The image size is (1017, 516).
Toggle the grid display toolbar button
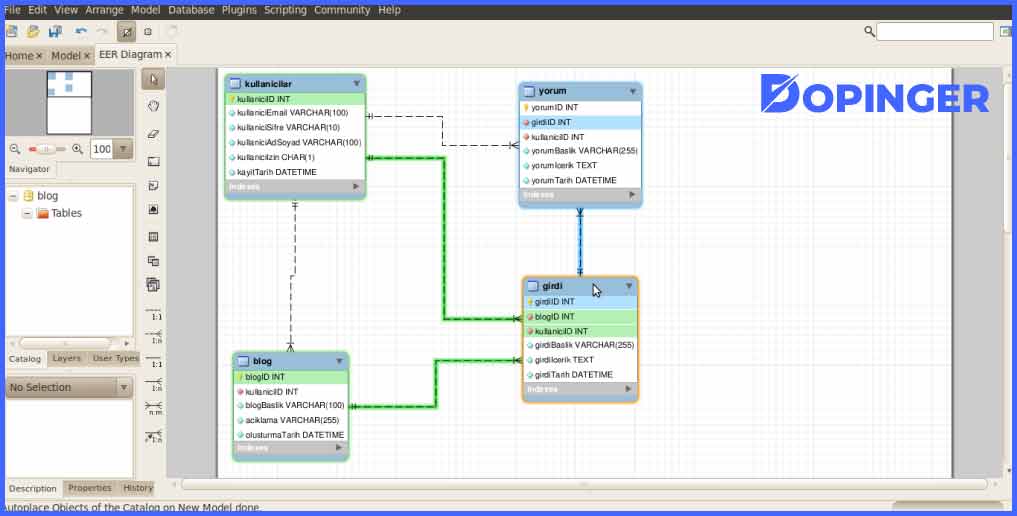point(126,31)
